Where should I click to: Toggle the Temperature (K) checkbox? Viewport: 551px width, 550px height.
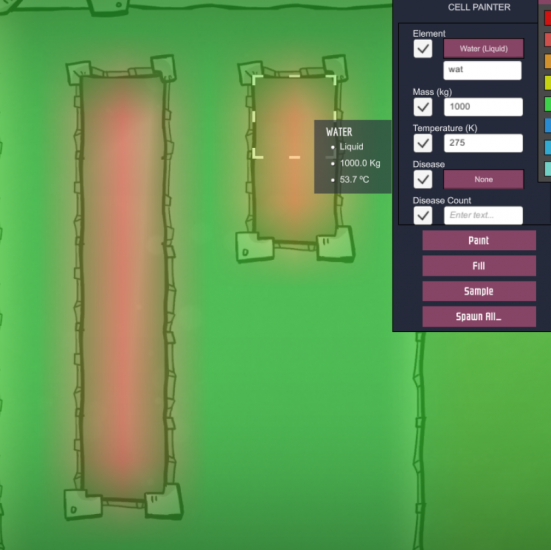point(423,143)
